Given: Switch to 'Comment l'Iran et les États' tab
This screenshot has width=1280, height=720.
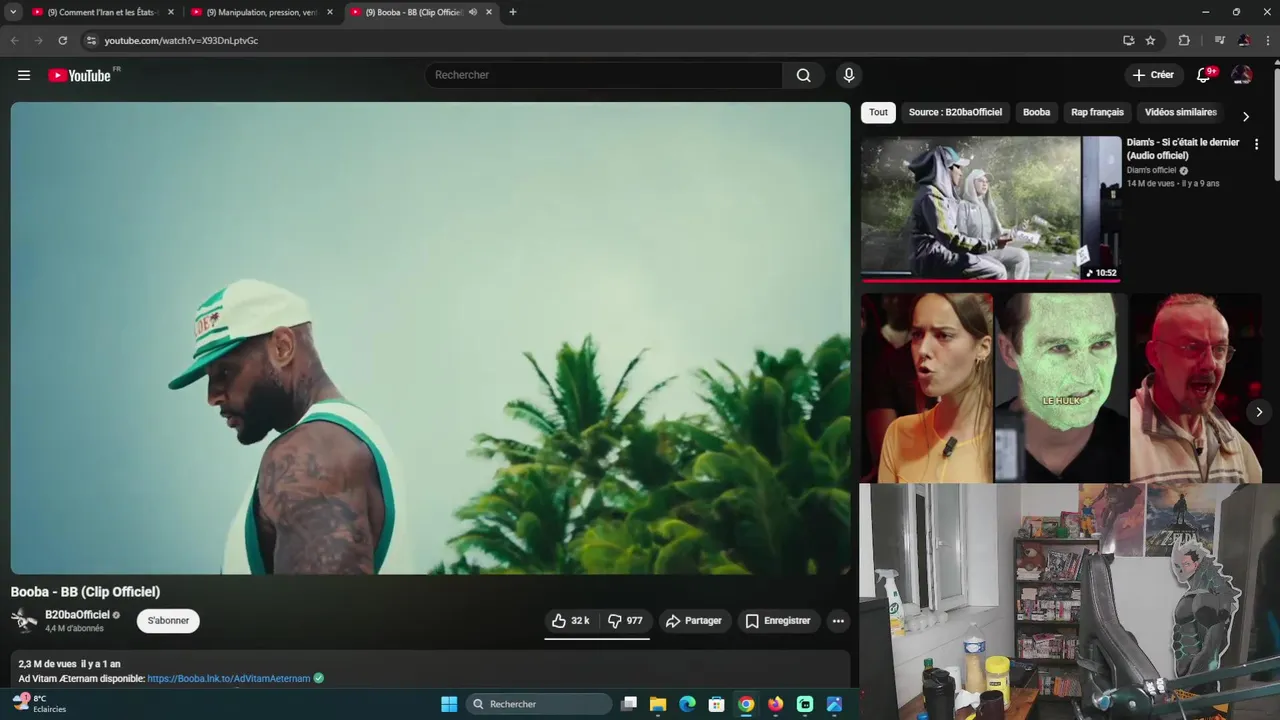Looking at the screenshot, I should point(103,12).
